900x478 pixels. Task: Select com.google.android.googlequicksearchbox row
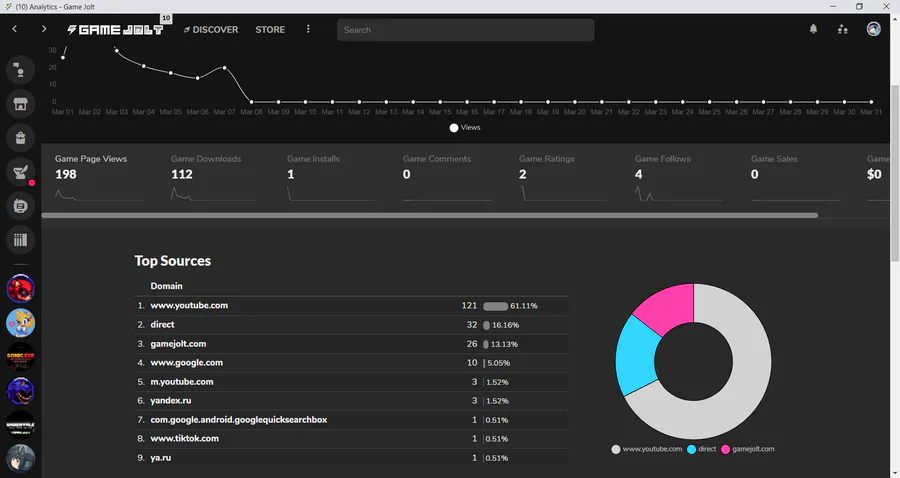(351, 419)
